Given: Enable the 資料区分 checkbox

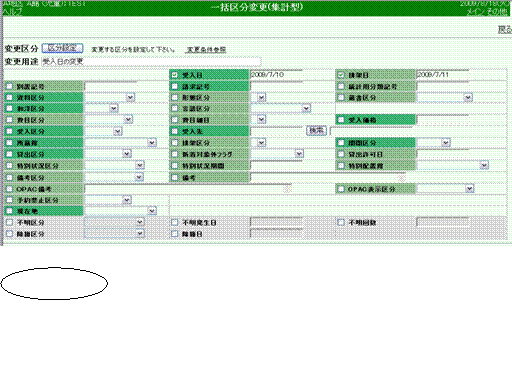Looking at the screenshot, I should [9, 97].
